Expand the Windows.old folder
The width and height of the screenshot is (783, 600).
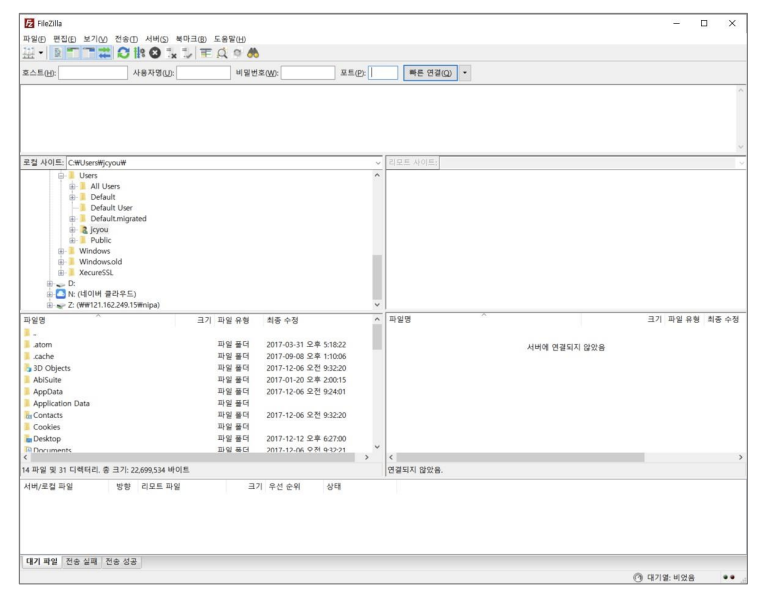click(x=61, y=262)
